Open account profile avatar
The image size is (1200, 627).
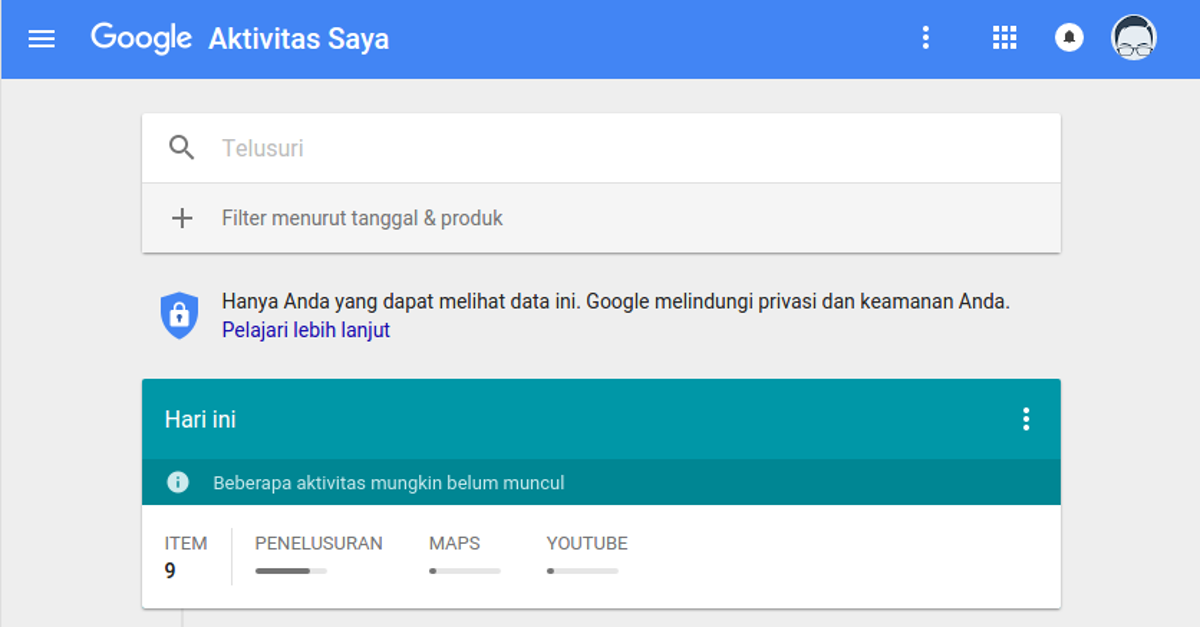(1134, 38)
